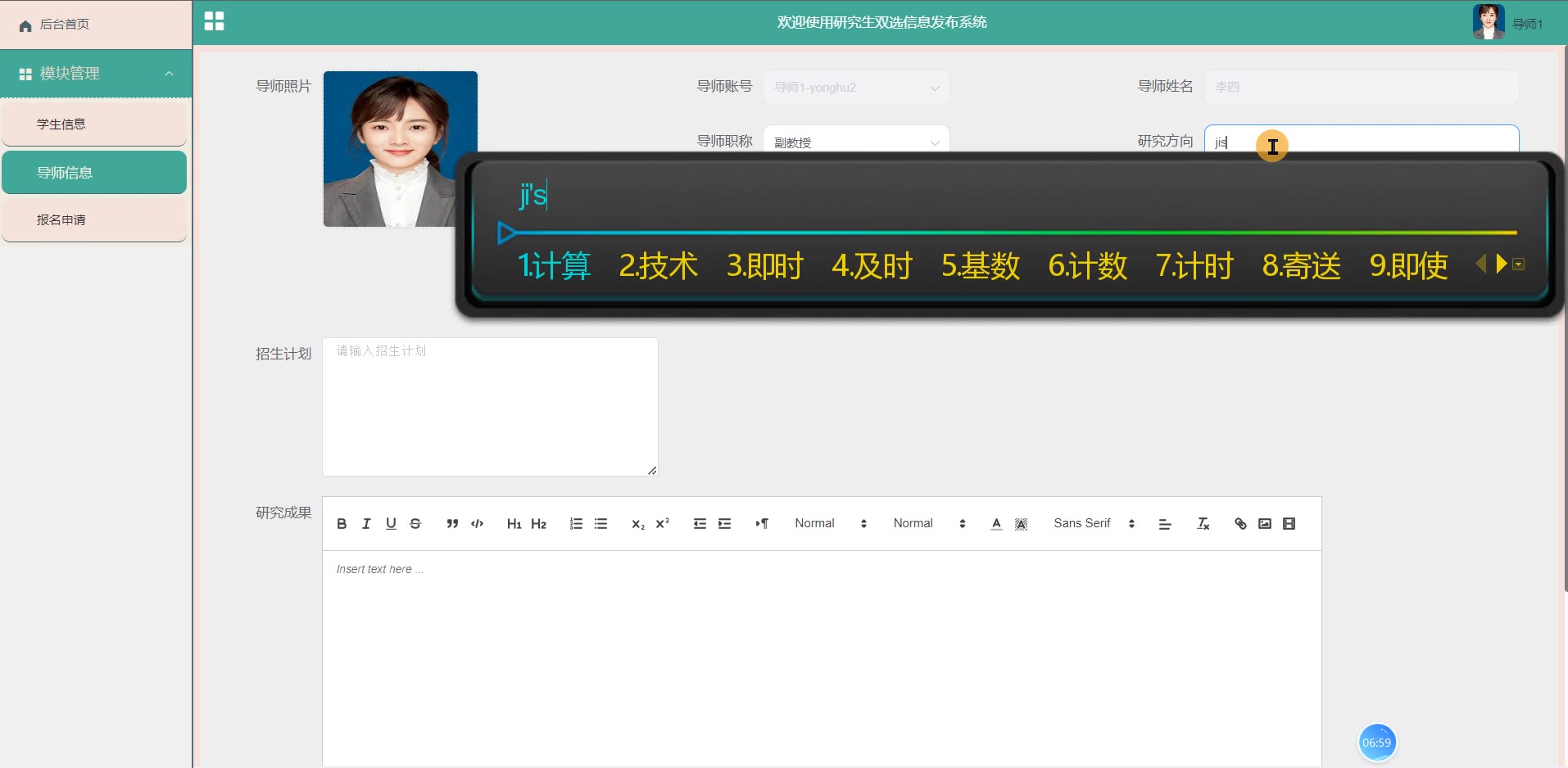
Task: Click the blue 06:59 timer bubble
Action: [1376, 743]
